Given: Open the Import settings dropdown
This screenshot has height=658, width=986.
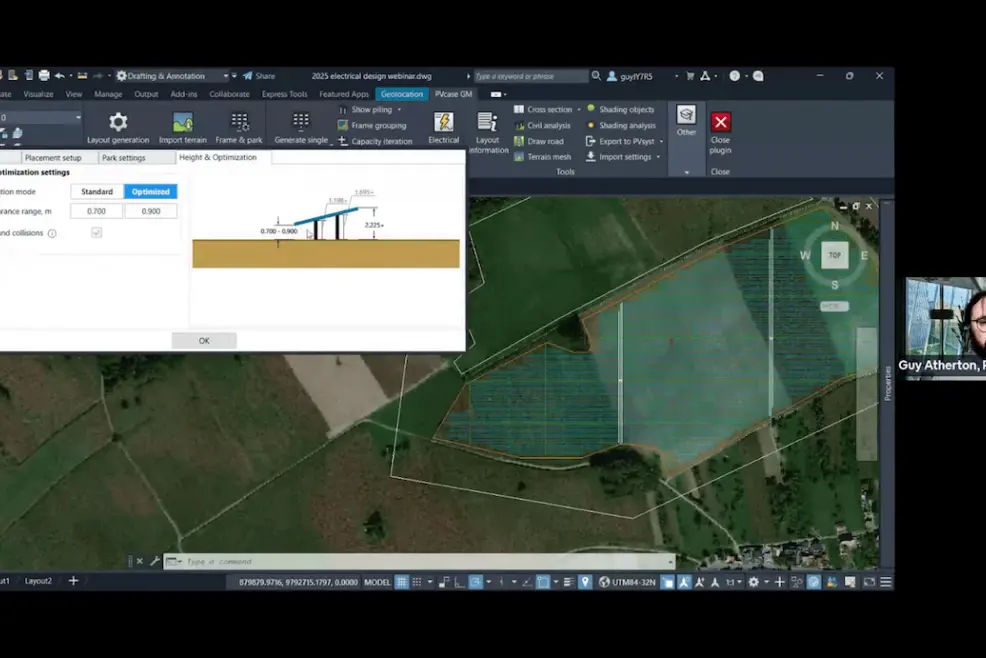Looking at the screenshot, I should point(660,157).
